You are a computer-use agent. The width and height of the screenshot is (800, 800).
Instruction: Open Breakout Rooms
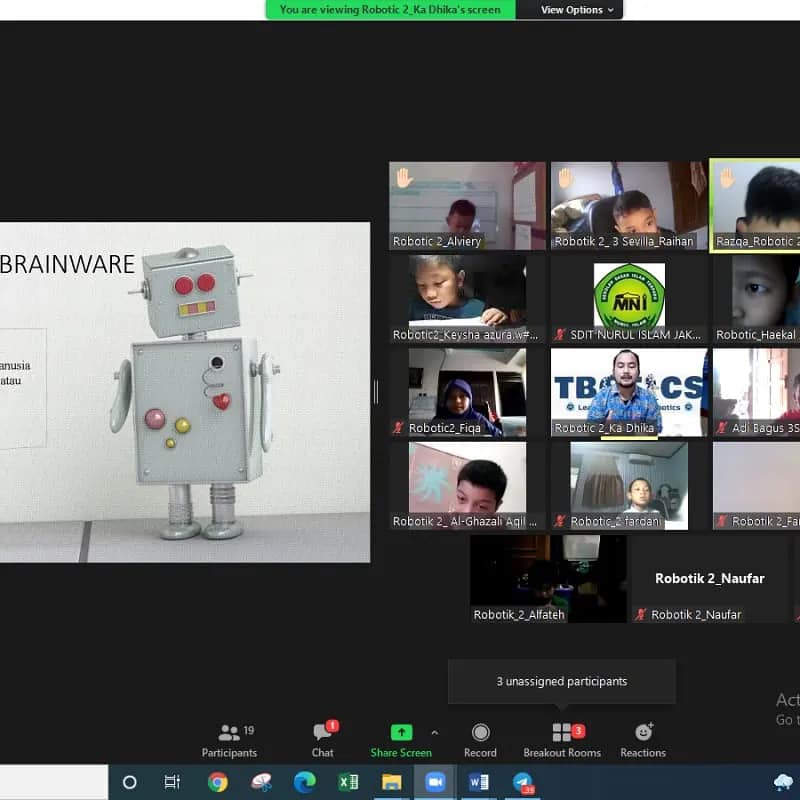point(562,741)
